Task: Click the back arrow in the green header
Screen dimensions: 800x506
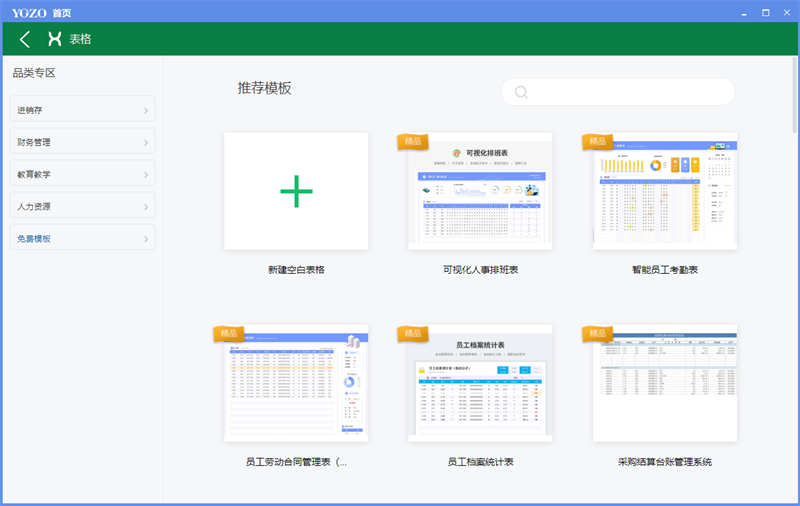Action: 25,39
